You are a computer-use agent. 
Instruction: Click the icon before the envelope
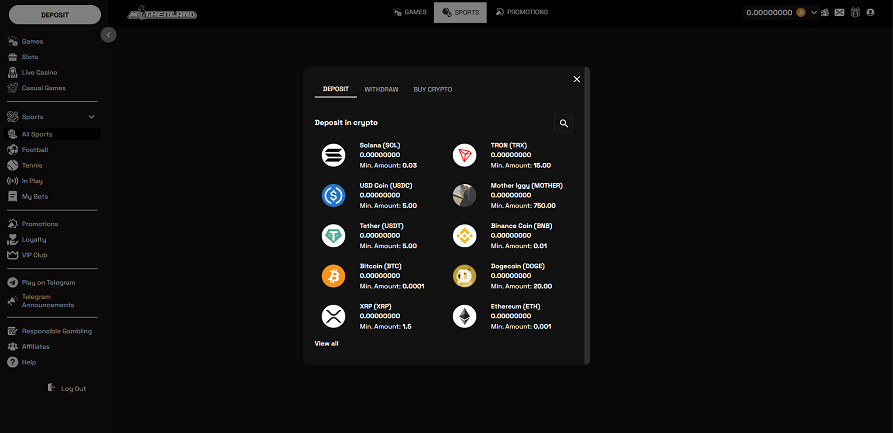tap(825, 12)
